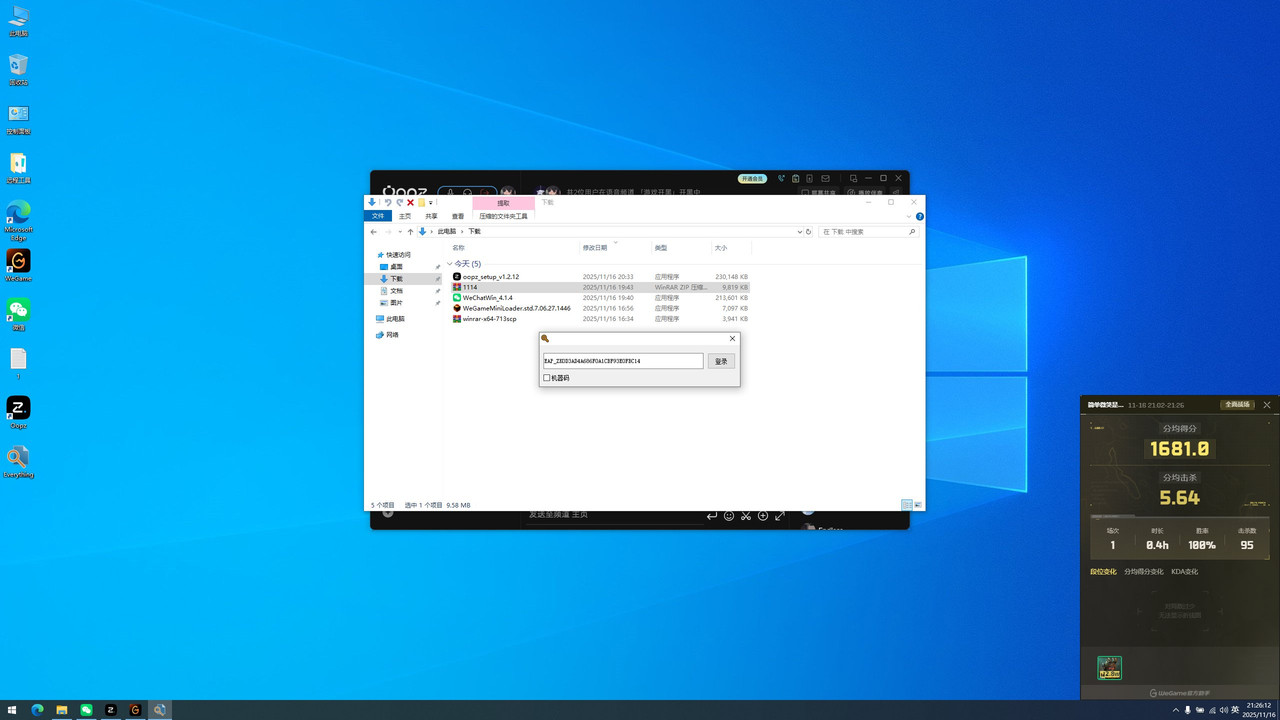Open WeGame from the taskbar
The width and height of the screenshot is (1280, 720).
click(x=135, y=710)
